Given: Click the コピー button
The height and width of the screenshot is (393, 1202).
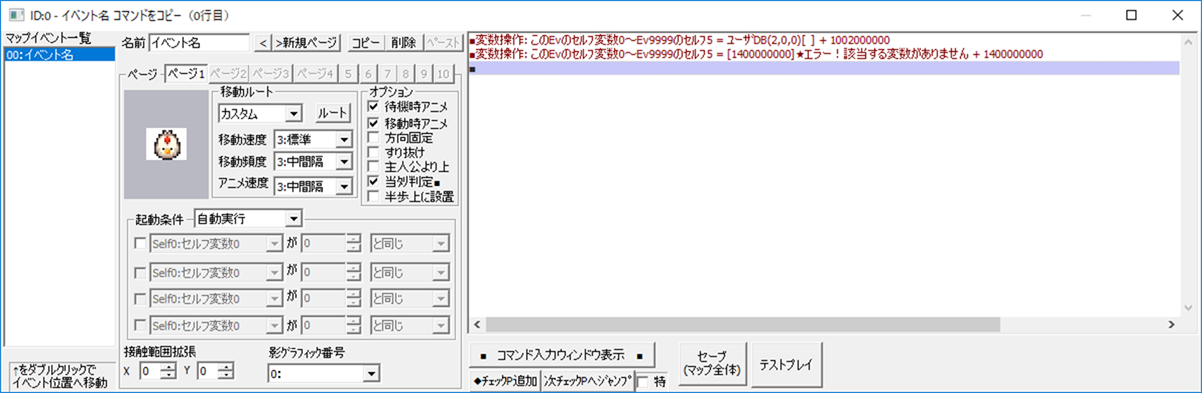Looking at the screenshot, I should pyautogui.click(x=366, y=43).
